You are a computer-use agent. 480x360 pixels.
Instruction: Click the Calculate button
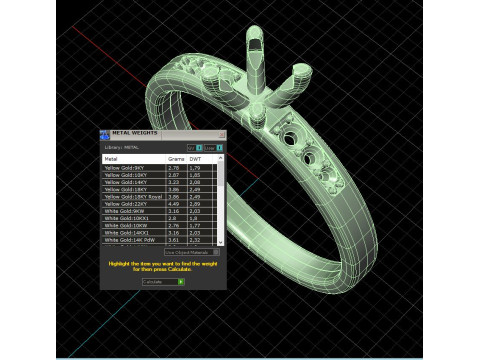pos(163,282)
